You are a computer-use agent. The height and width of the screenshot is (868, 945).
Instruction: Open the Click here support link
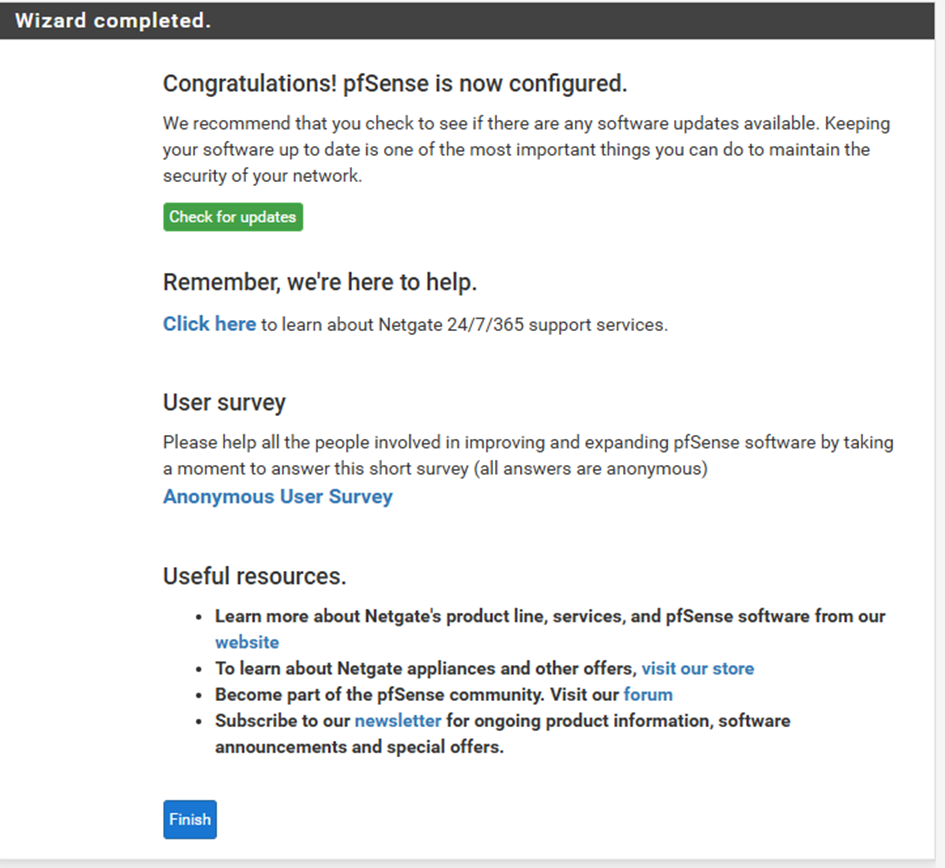(210, 324)
